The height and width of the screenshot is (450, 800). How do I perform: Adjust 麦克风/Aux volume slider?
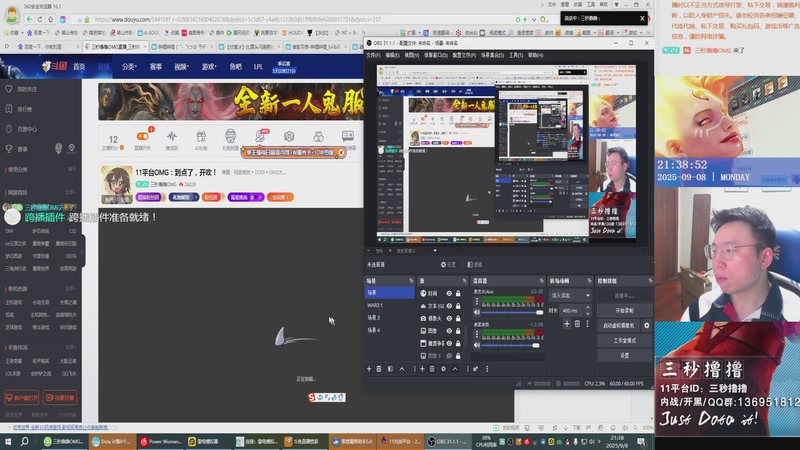(x=511, y=312)
